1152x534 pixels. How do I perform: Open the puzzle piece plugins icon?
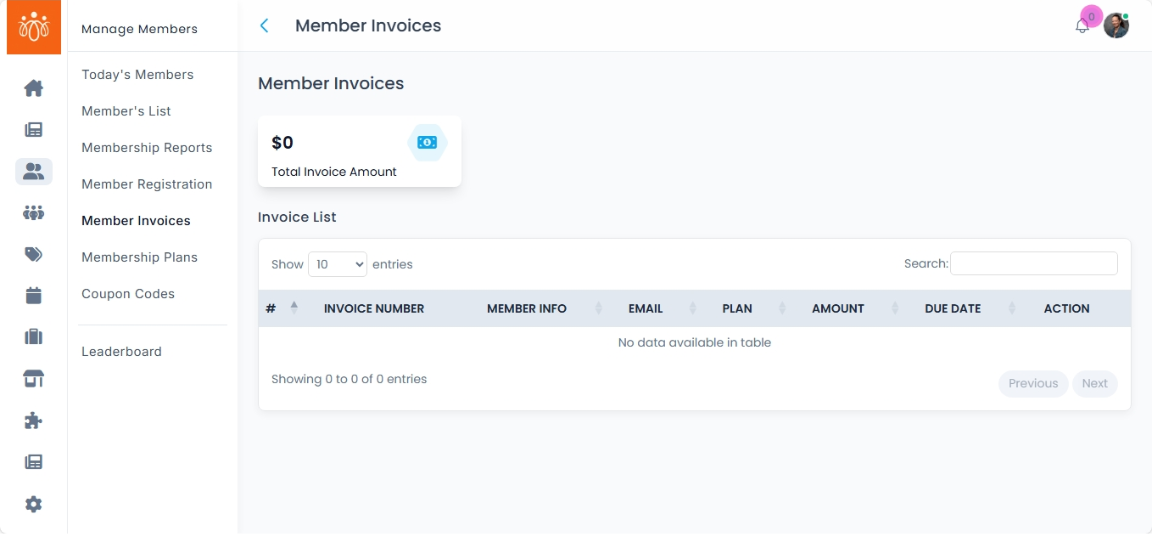point(34,421)
